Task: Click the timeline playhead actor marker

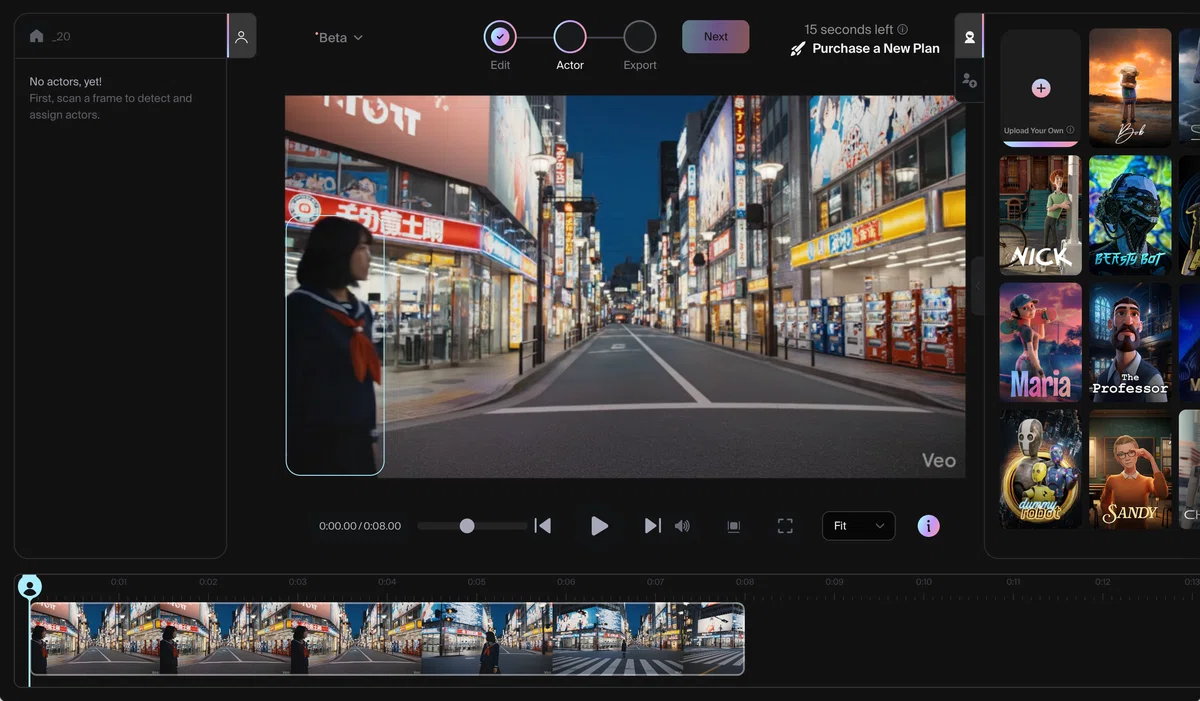Action: point(30,587)
